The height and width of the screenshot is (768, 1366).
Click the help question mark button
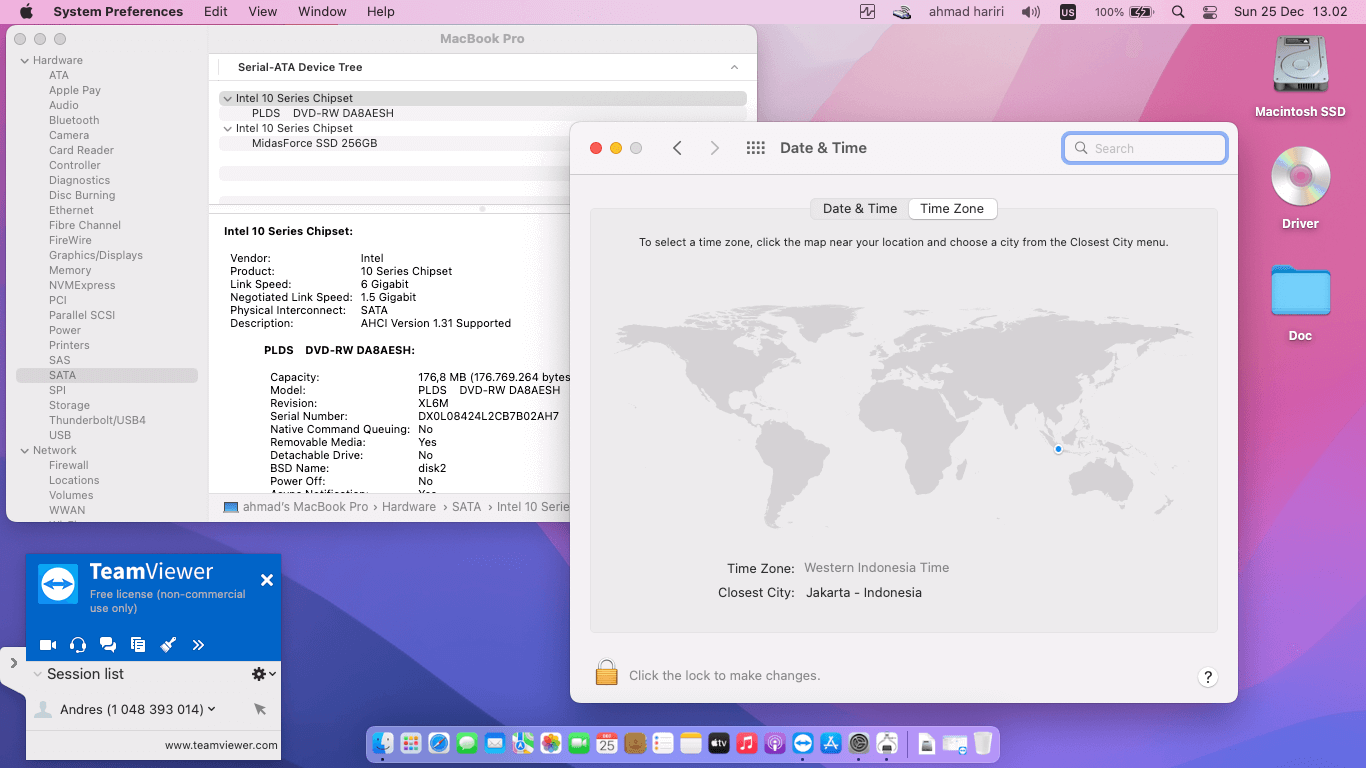[1208, 677]
